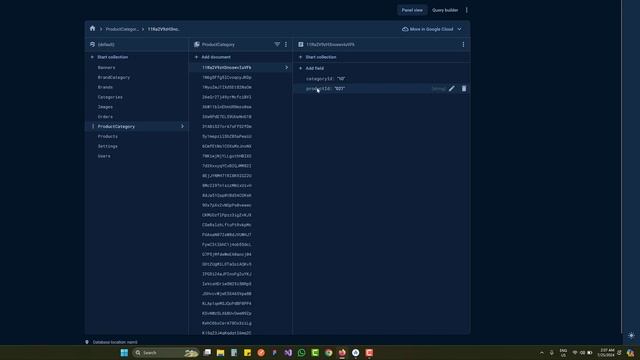Screen dimensions: 640x360
Task: Click the document icon in the document panel header
Action: (x=301, y=44)
